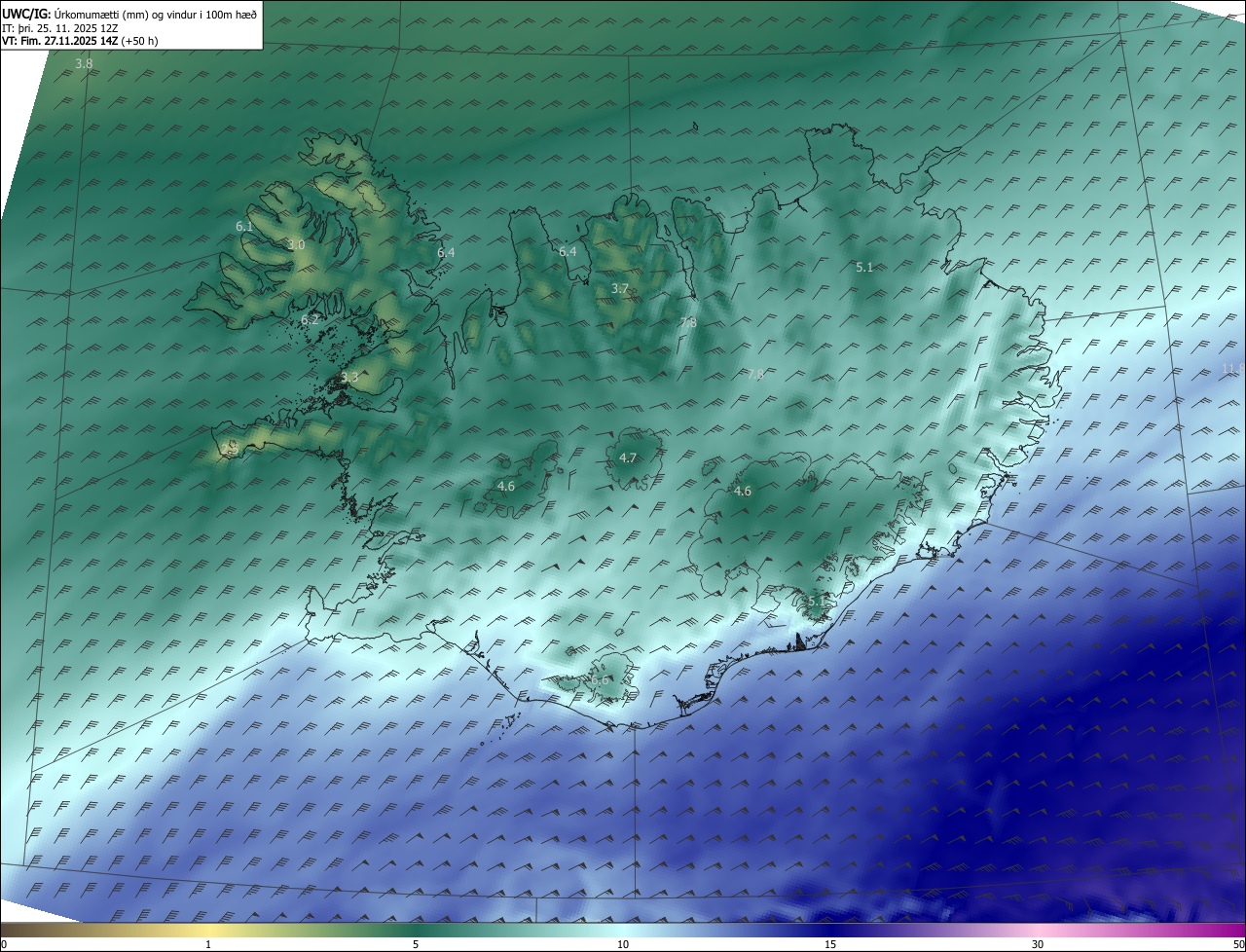Click the dark green colorbar segment above label 5
The width and height of the screenshot is (1246, 952).
pyautogui.click(x=416, y=929)
